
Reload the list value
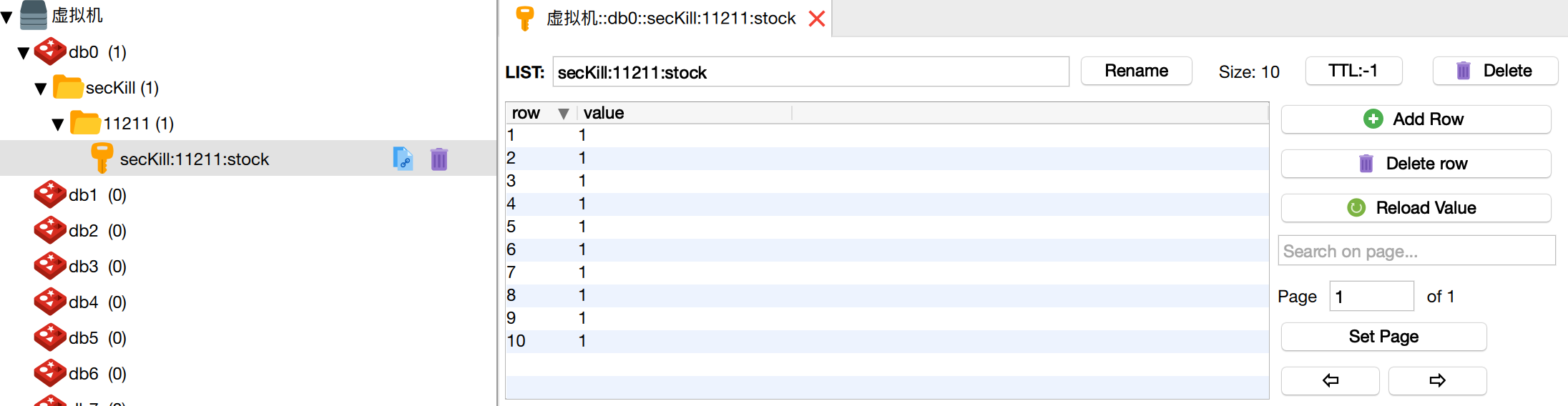click(1415, 208)
